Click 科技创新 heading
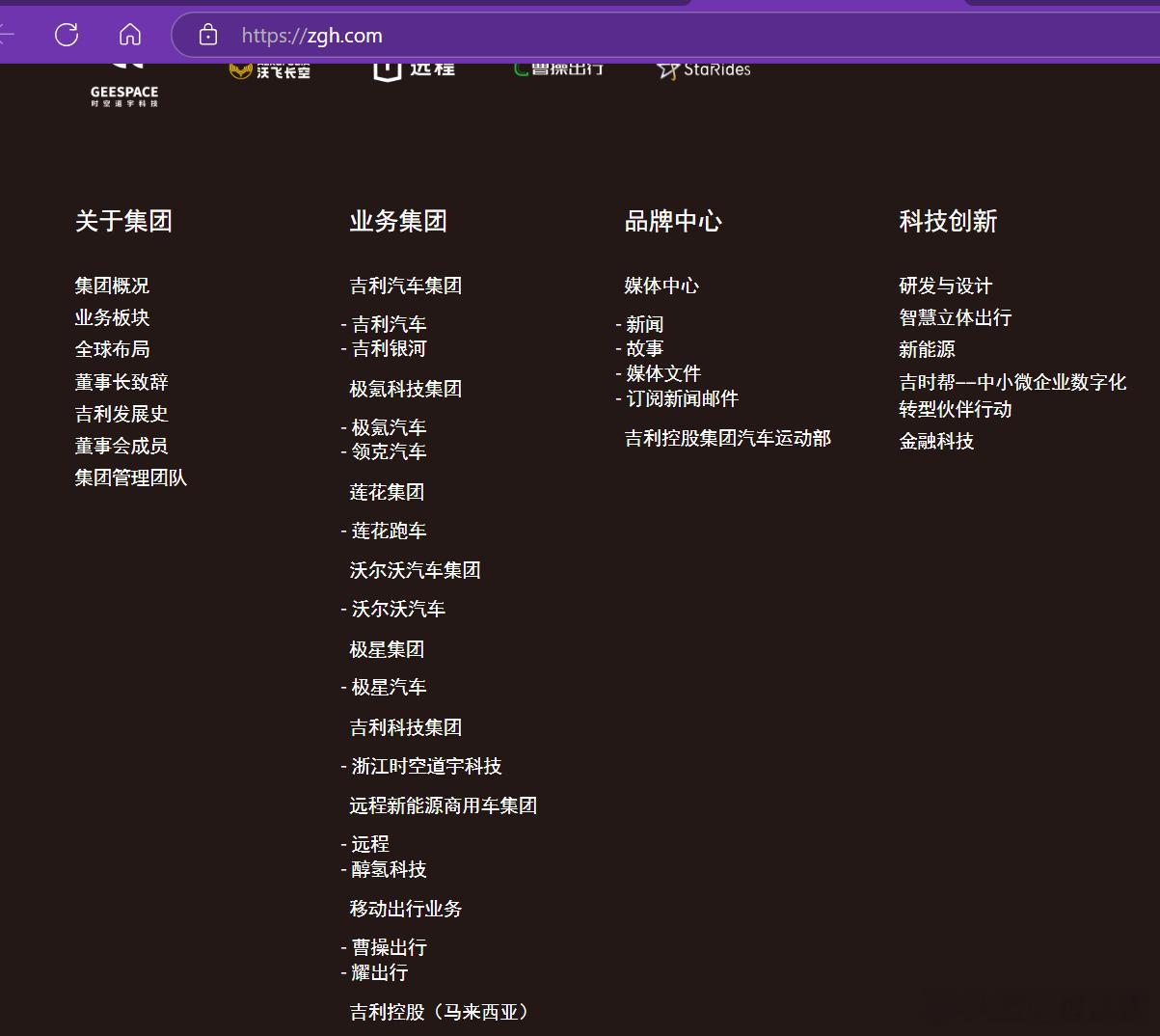Screen dimensions: 1160x1036 [x=948, y=221]
